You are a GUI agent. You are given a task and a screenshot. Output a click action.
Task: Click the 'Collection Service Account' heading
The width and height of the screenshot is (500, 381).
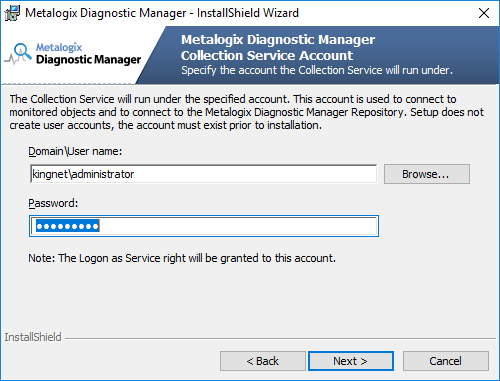267,55
